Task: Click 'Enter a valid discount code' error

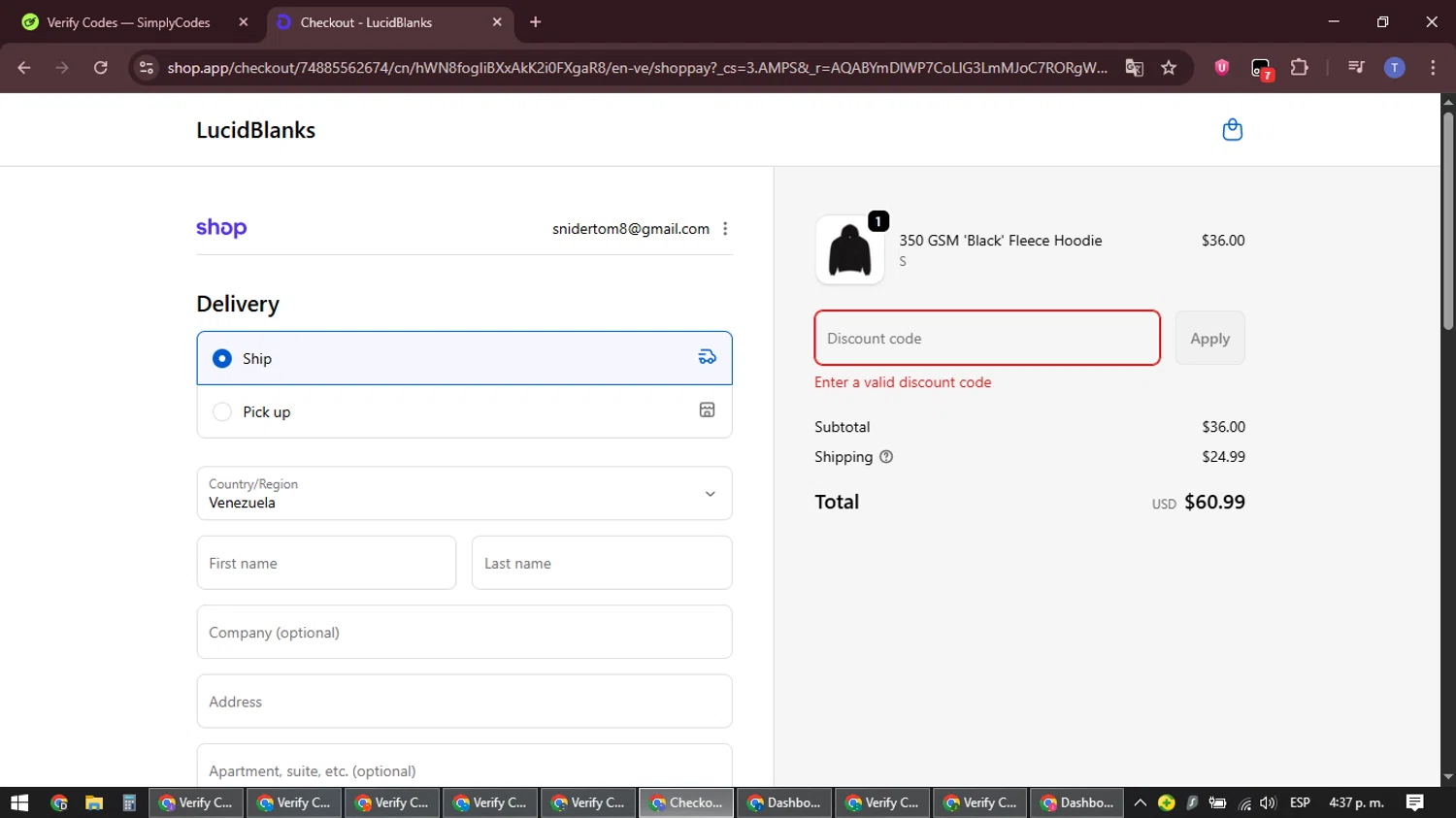Action: (x=903, y=382)
